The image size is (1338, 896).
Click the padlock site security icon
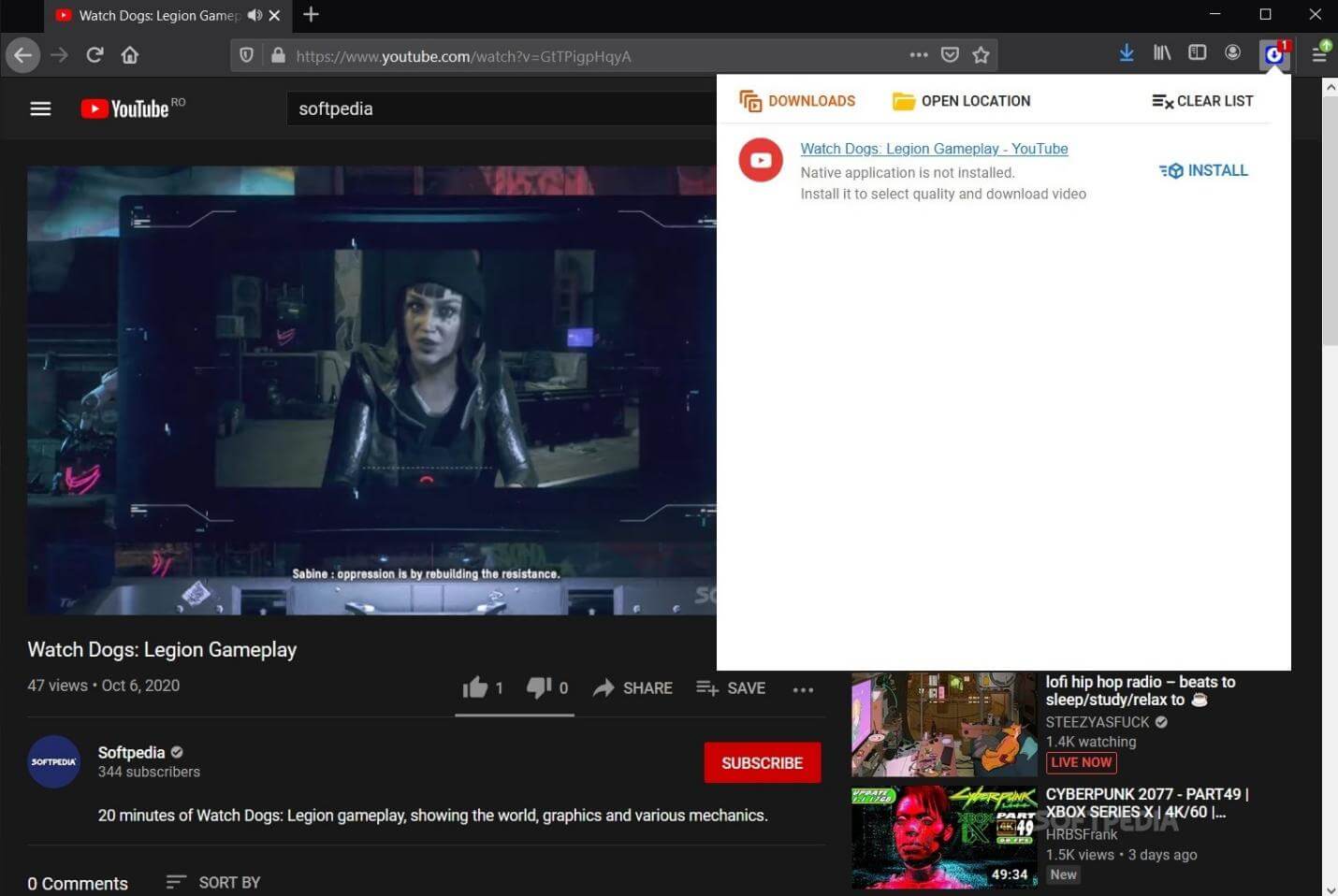[278, 55]
